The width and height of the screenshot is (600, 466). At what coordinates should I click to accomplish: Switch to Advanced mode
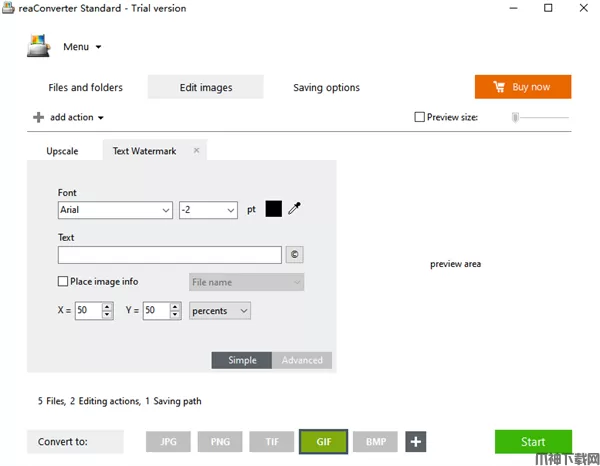(x=302, y=360)
